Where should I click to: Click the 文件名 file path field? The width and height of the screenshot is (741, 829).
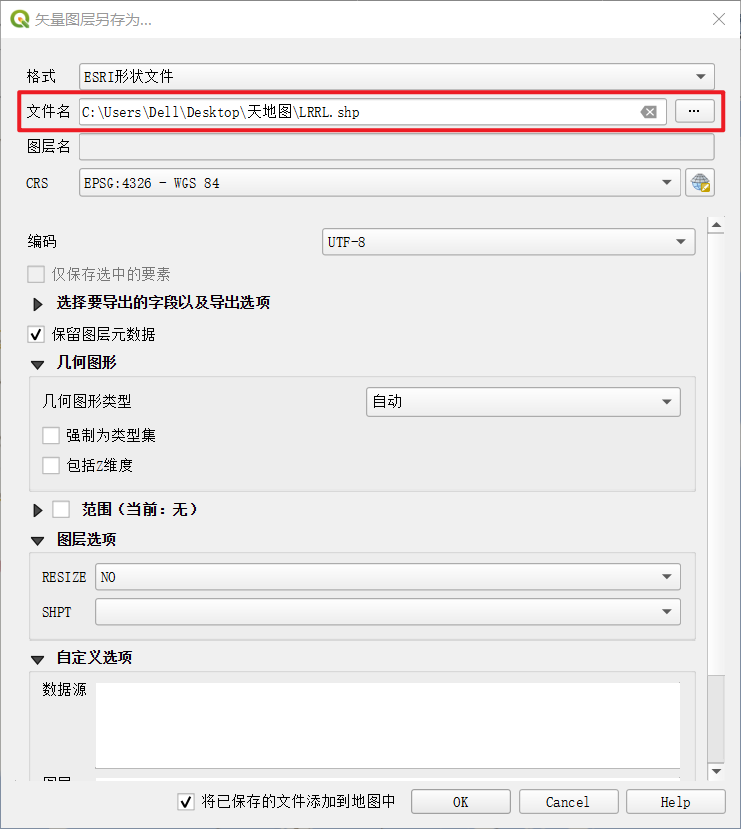click(373, 112)
